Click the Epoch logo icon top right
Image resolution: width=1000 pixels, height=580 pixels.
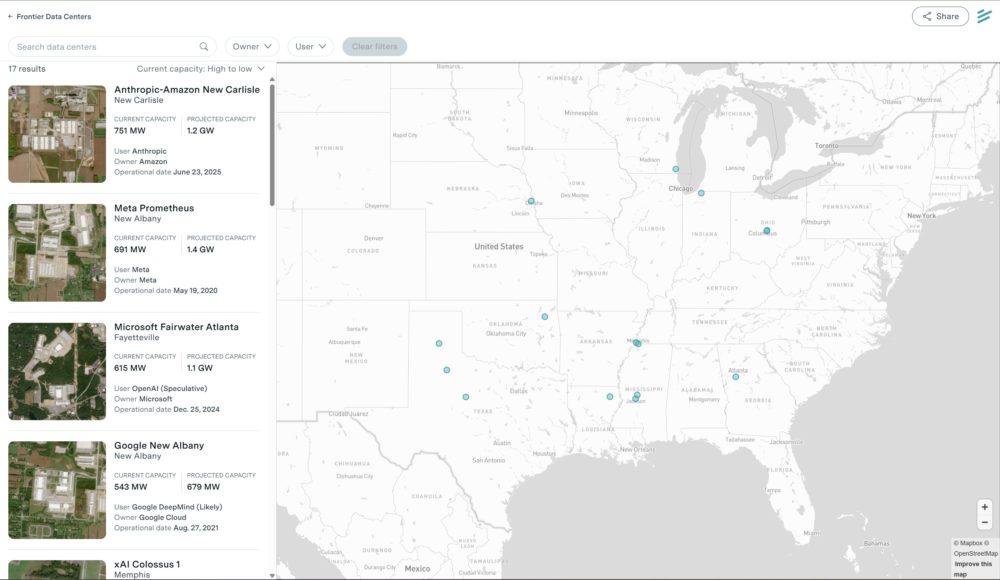click(984, 16)
